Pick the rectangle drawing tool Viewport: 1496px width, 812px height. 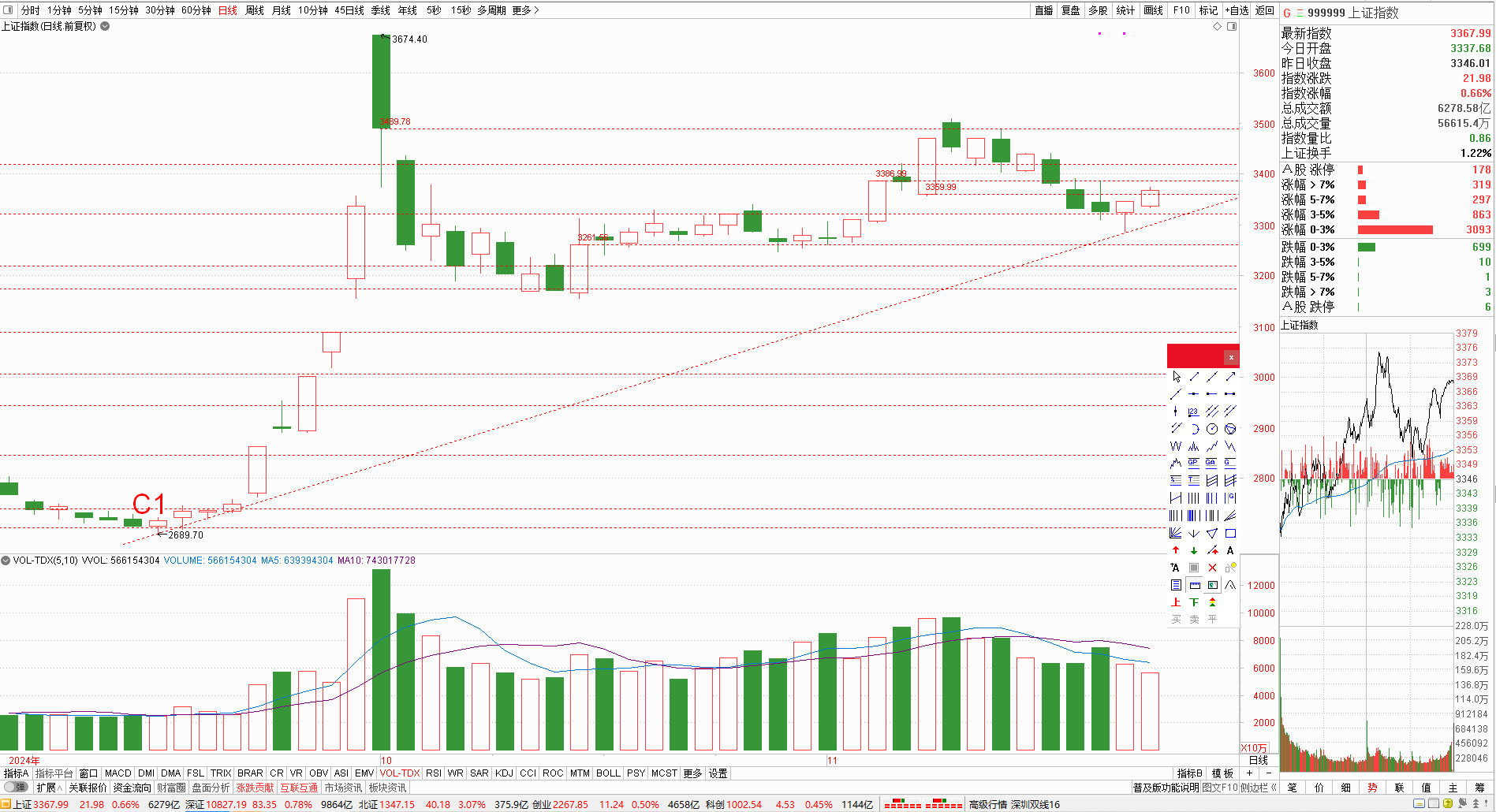tap(1230, 534)
